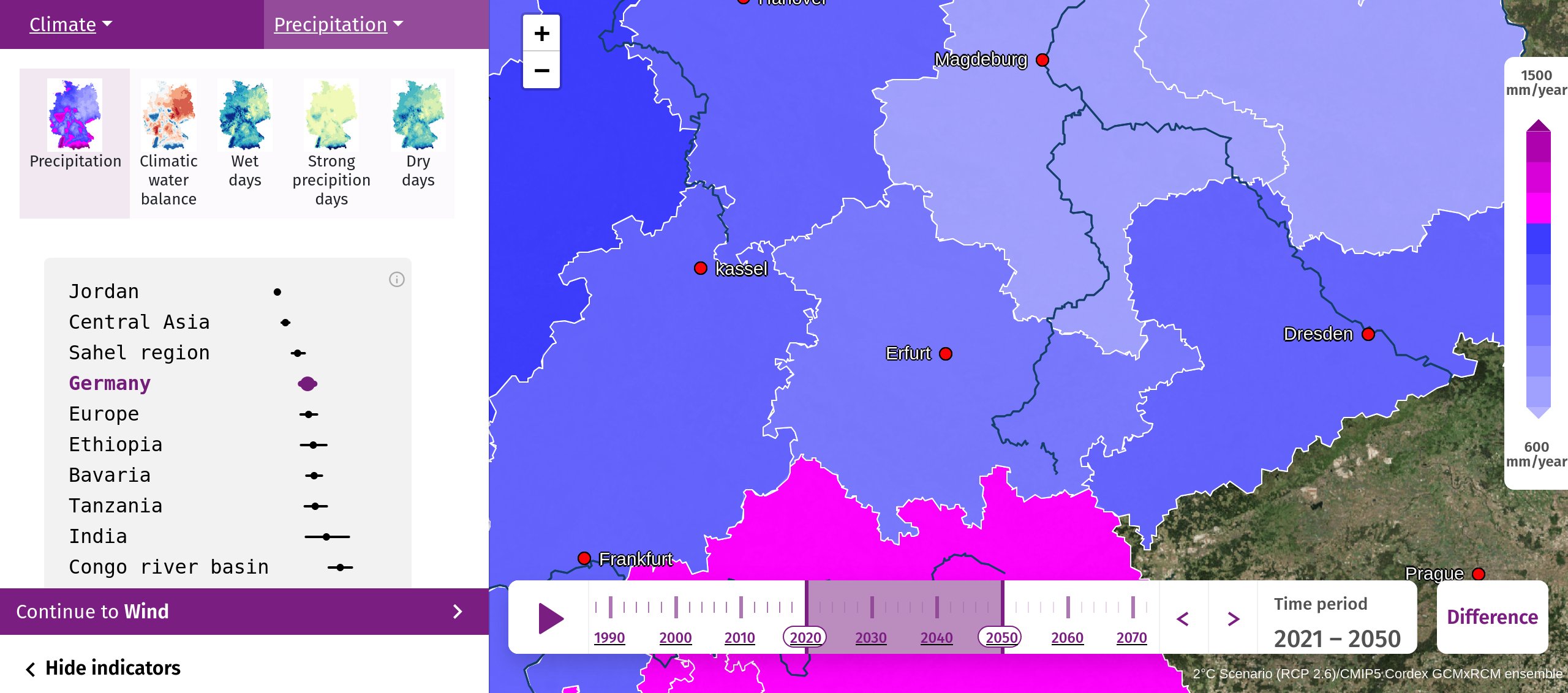The image size is (1568, 693).
Task: Open the Climate dropdown menu
Action: pos(71,24)
